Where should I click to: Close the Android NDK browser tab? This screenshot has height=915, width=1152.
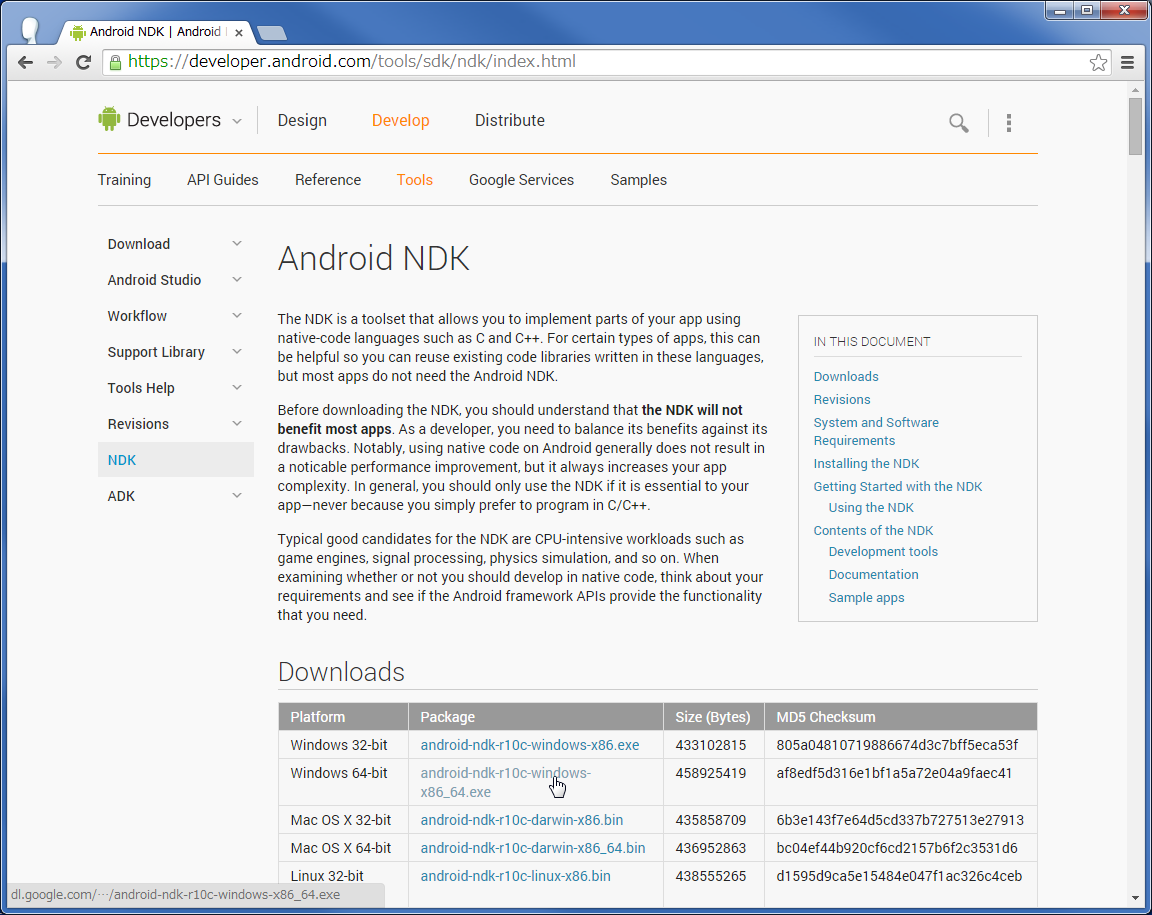click(239, 32)
